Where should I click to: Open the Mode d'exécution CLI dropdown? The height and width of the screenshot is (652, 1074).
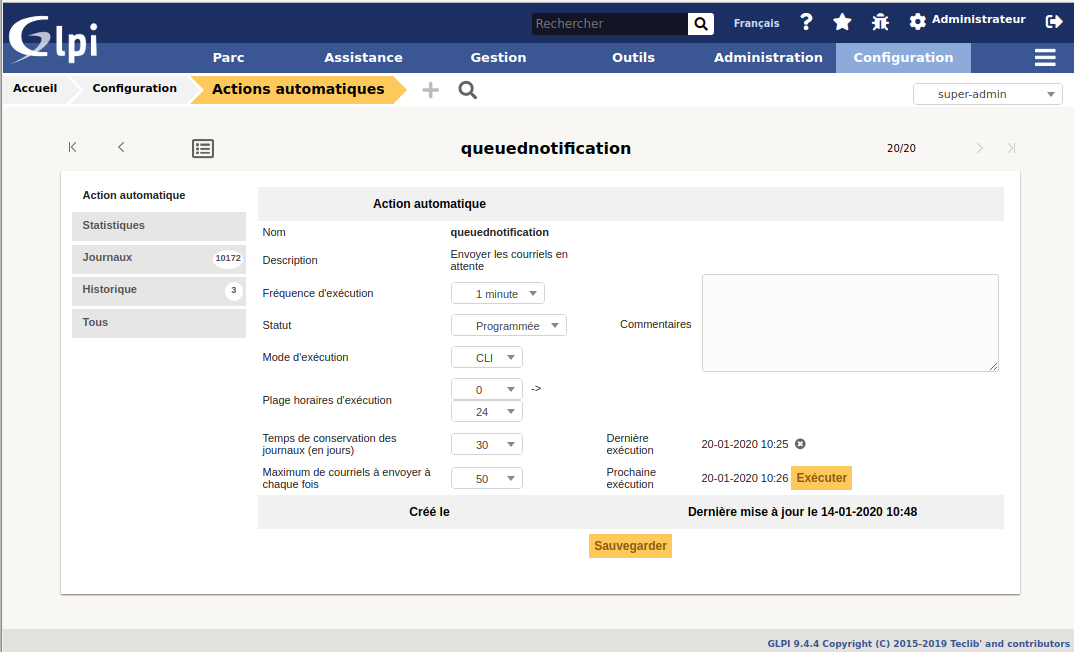coord(486,356)
